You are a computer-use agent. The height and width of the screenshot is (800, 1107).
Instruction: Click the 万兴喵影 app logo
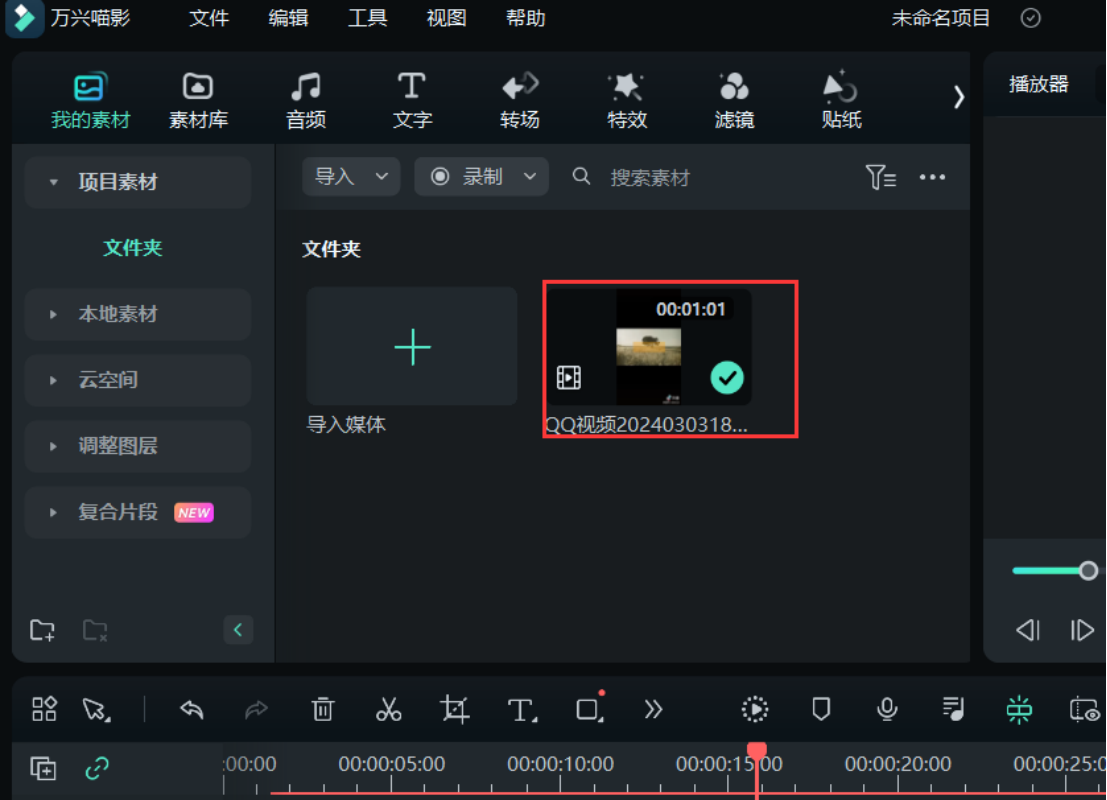24,18
